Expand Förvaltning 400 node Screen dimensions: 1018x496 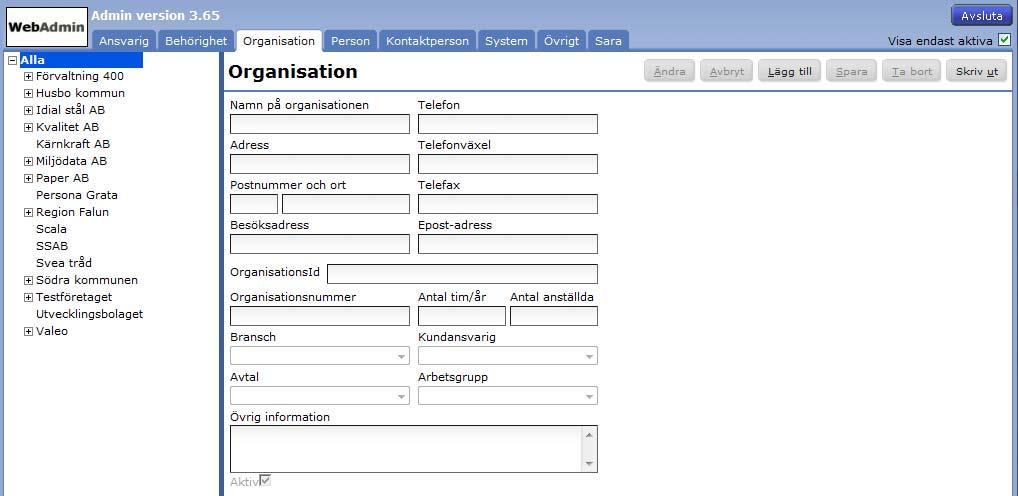tap(29, 77)
